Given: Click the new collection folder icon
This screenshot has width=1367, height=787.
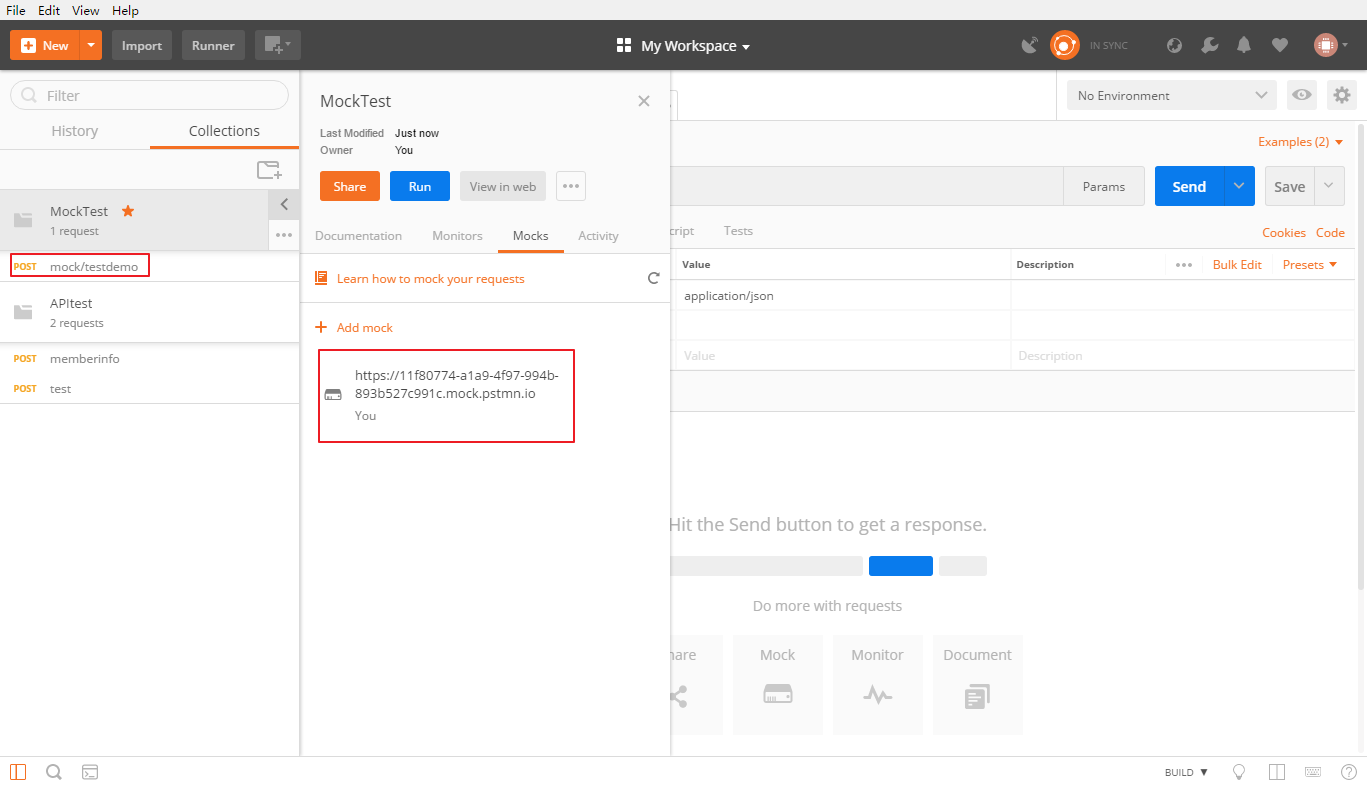Looking at the screenshot, I should click(269, 170).
